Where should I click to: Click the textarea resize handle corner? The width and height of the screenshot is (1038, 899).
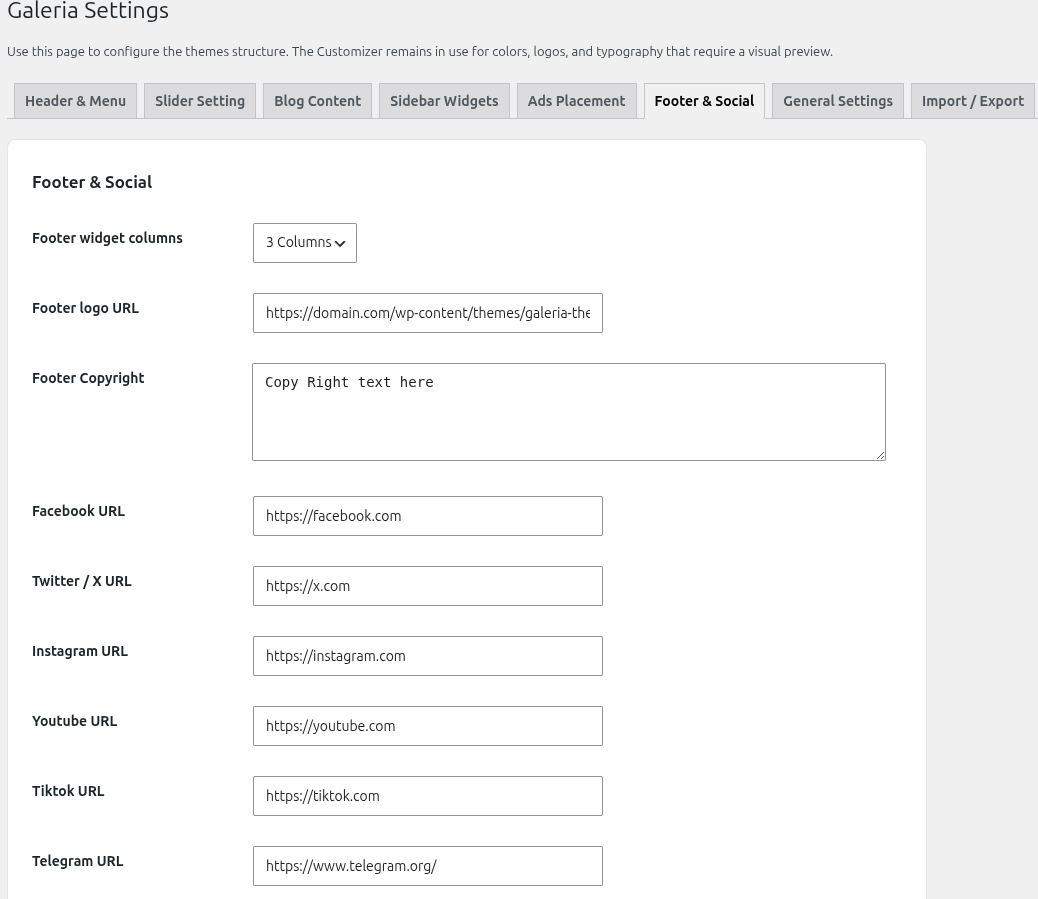(x=880, y=455)
